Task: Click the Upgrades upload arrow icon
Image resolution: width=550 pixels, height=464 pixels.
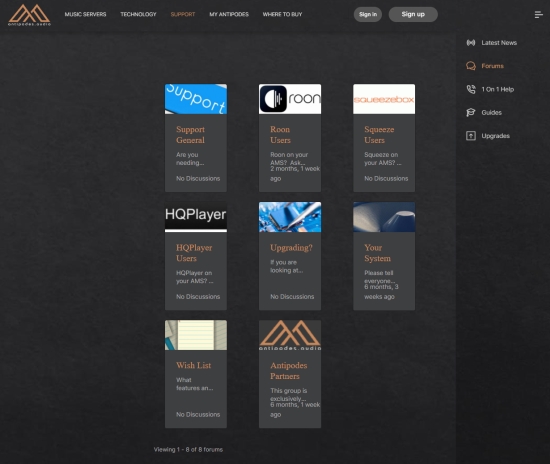Action: pyautogui.click(x=471, y=136)
